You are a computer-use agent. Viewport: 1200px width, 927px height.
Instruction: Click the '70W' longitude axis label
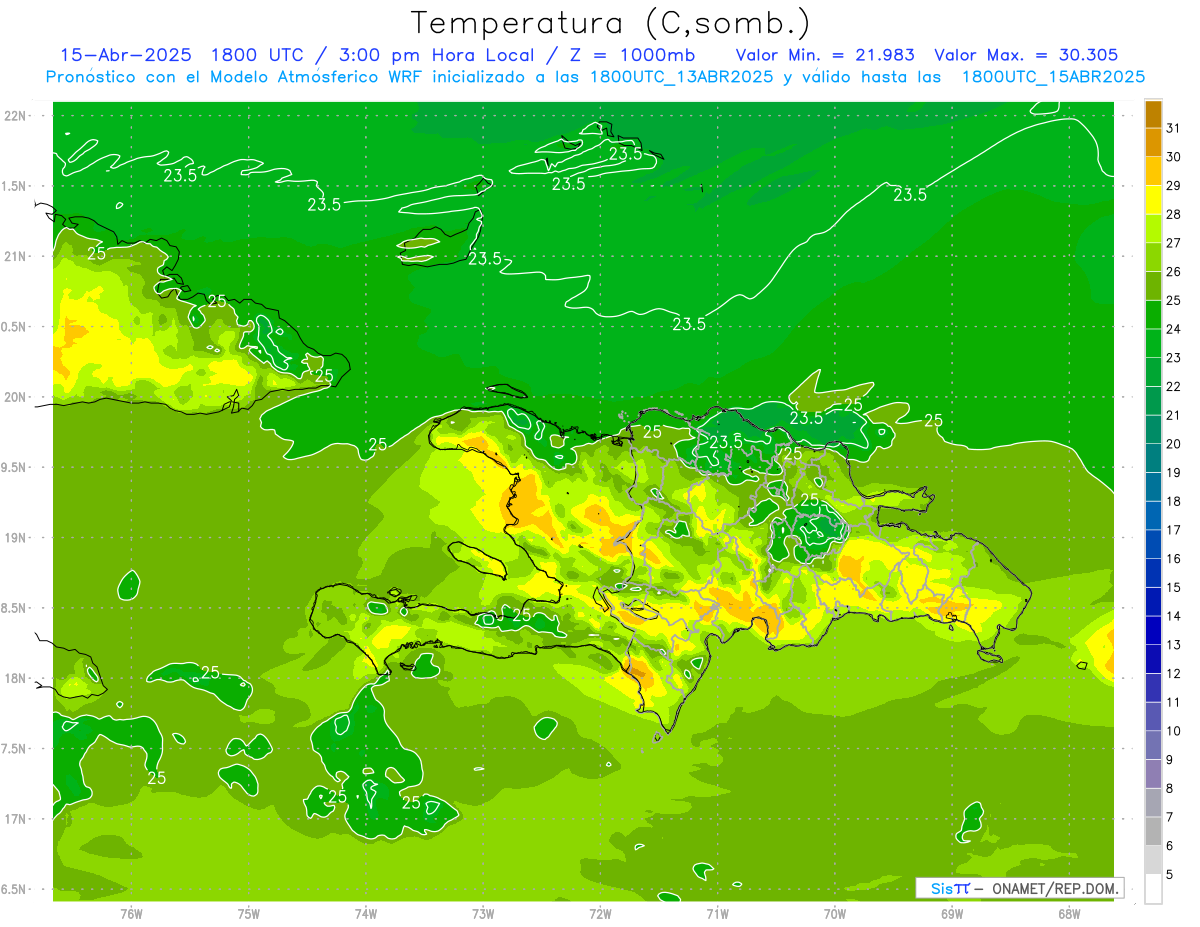point(835,914)
